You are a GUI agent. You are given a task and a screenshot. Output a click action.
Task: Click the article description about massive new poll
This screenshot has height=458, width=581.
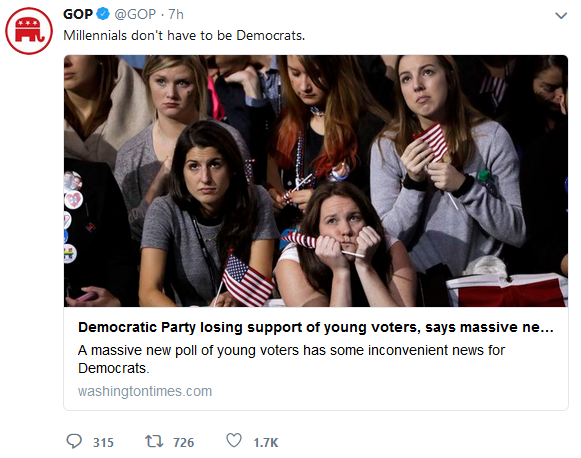pos(291,359)
